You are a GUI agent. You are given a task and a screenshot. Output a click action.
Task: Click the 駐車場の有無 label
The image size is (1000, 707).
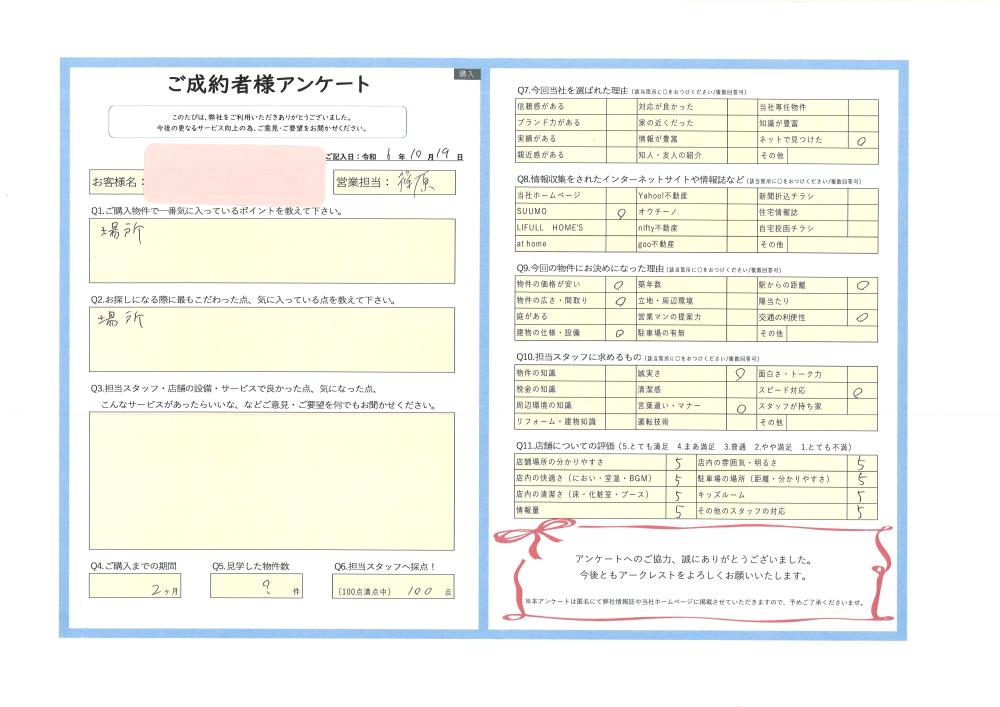[x=661, y=333]
